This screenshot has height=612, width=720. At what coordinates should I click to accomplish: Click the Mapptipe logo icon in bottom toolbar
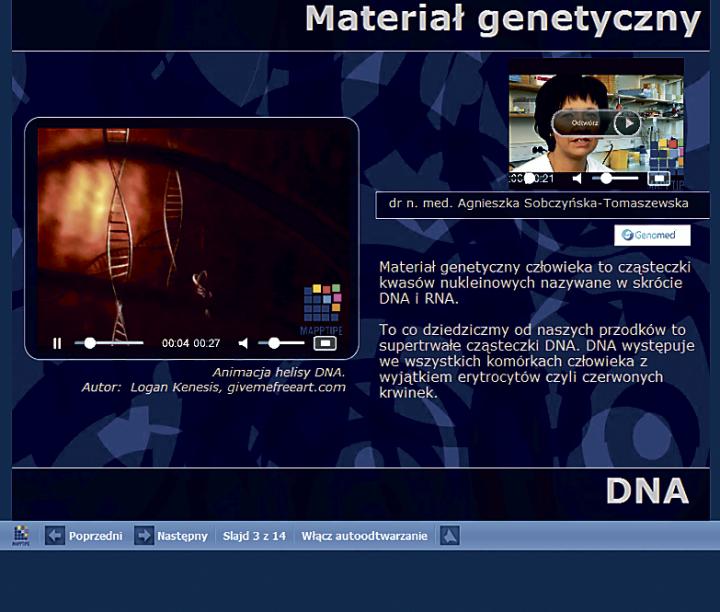tap(21, 536)
